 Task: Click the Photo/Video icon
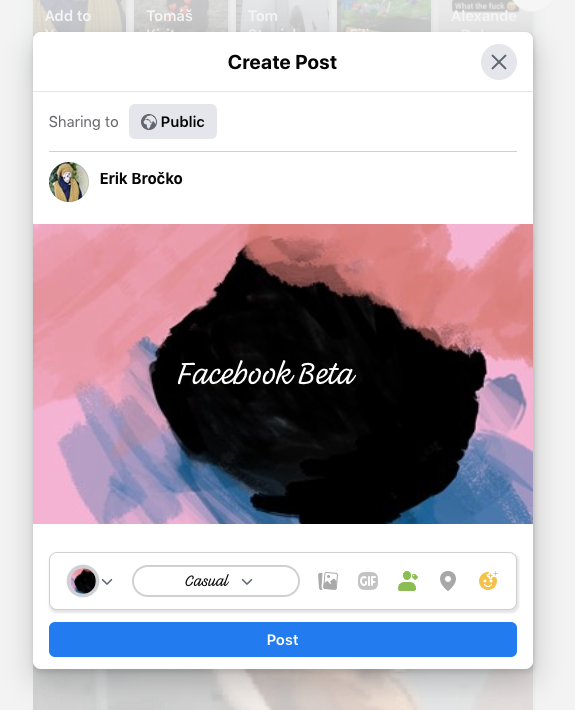(328, 581)
